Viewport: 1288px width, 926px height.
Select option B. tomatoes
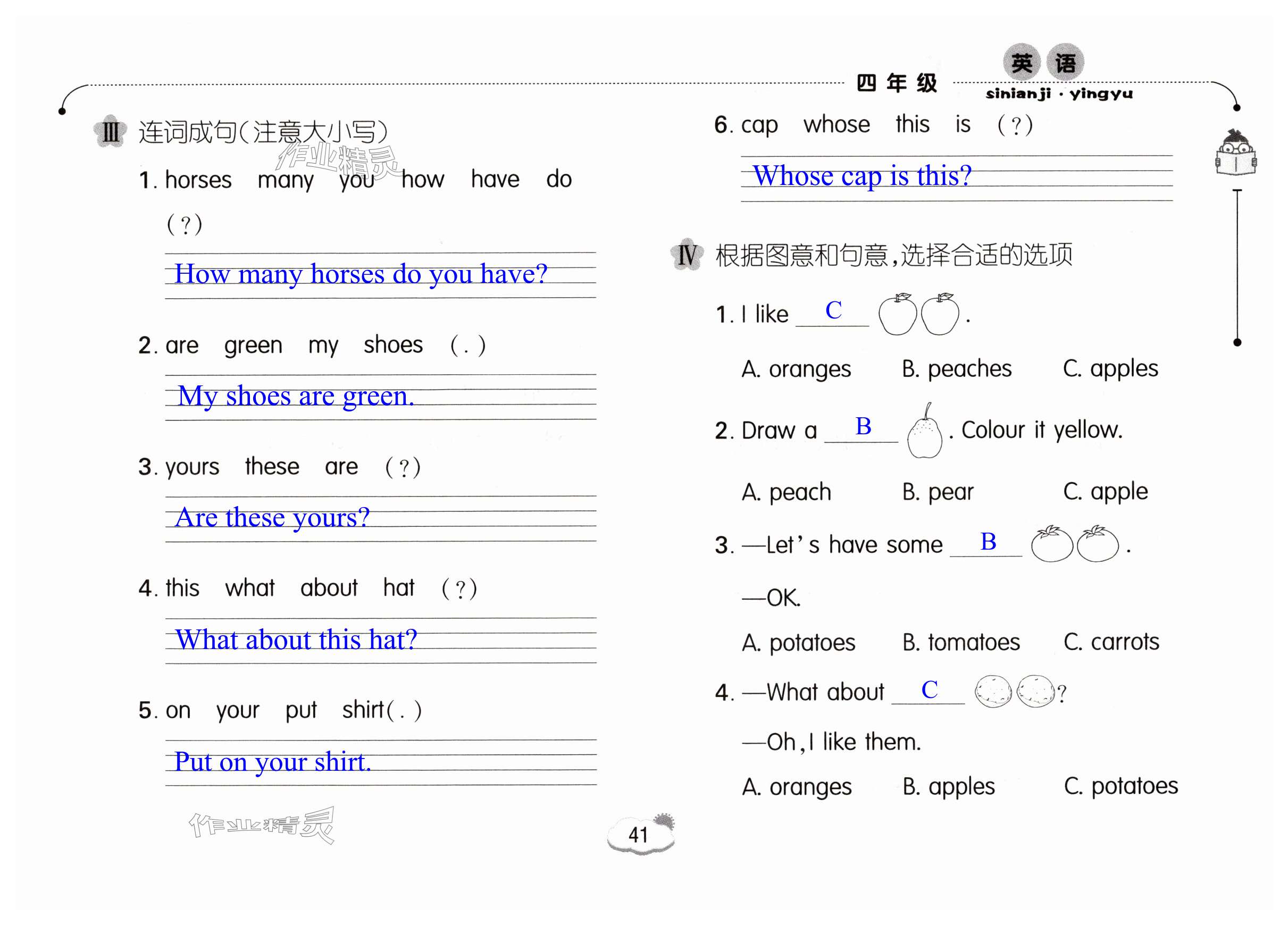point(961,642)
